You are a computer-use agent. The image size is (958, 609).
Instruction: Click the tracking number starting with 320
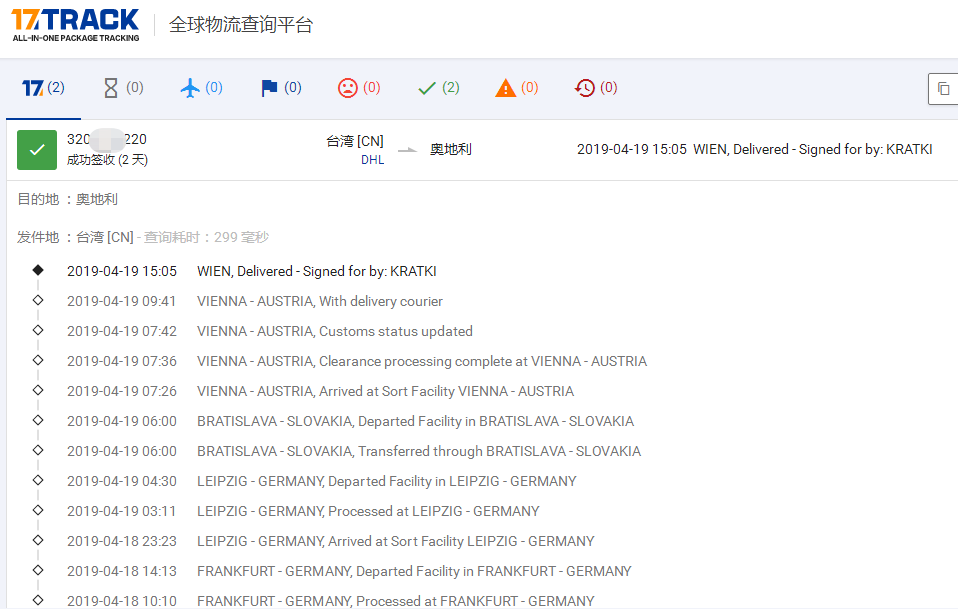(x=106, y=140)
